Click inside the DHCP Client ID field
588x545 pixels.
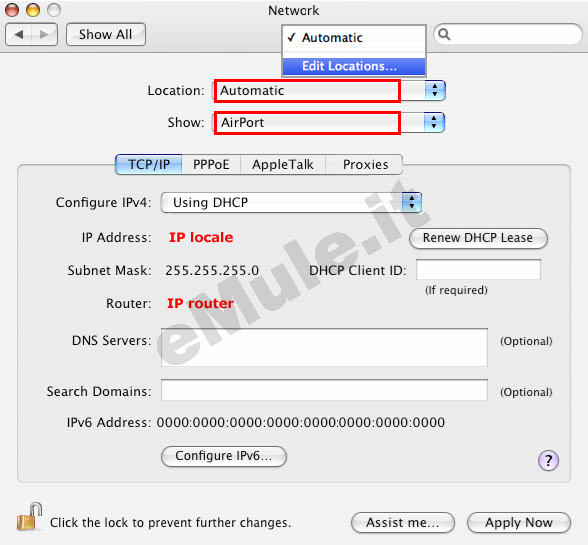478,269
